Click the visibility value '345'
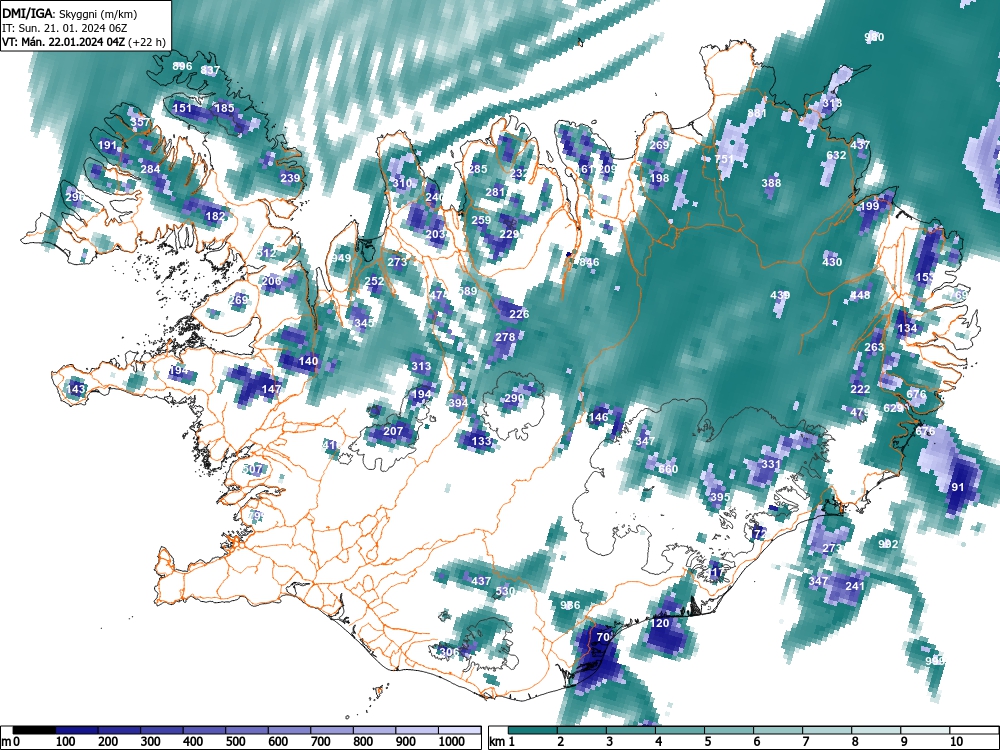The height and width of the screenshot is (750, 1000). tap(364, 323)
